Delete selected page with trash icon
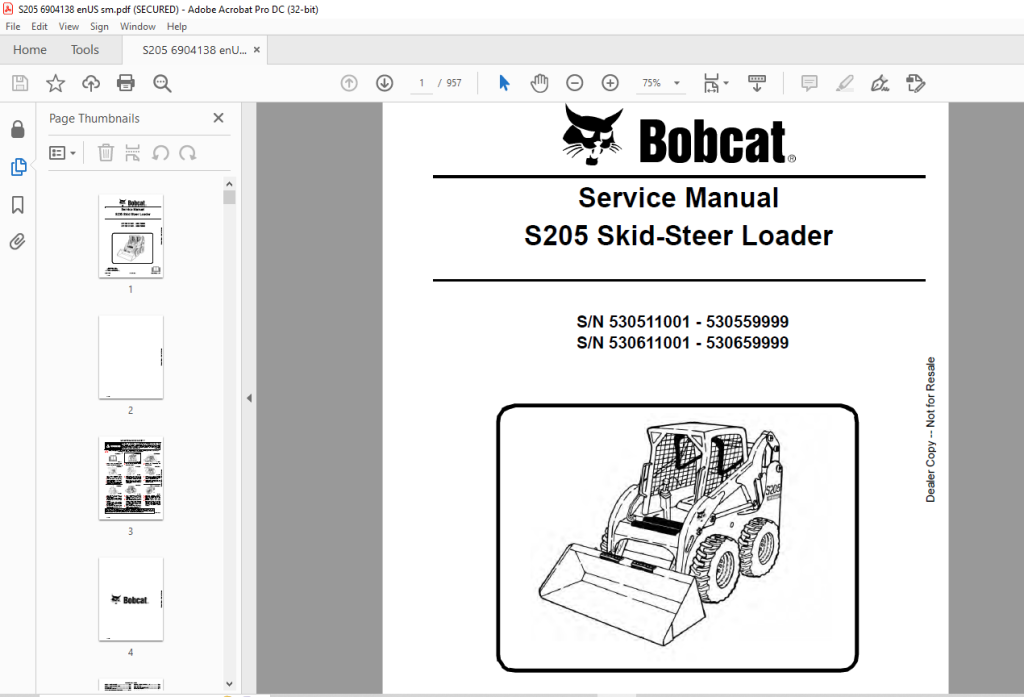This screenshot has width=1024, height=697. coord(106,153)
